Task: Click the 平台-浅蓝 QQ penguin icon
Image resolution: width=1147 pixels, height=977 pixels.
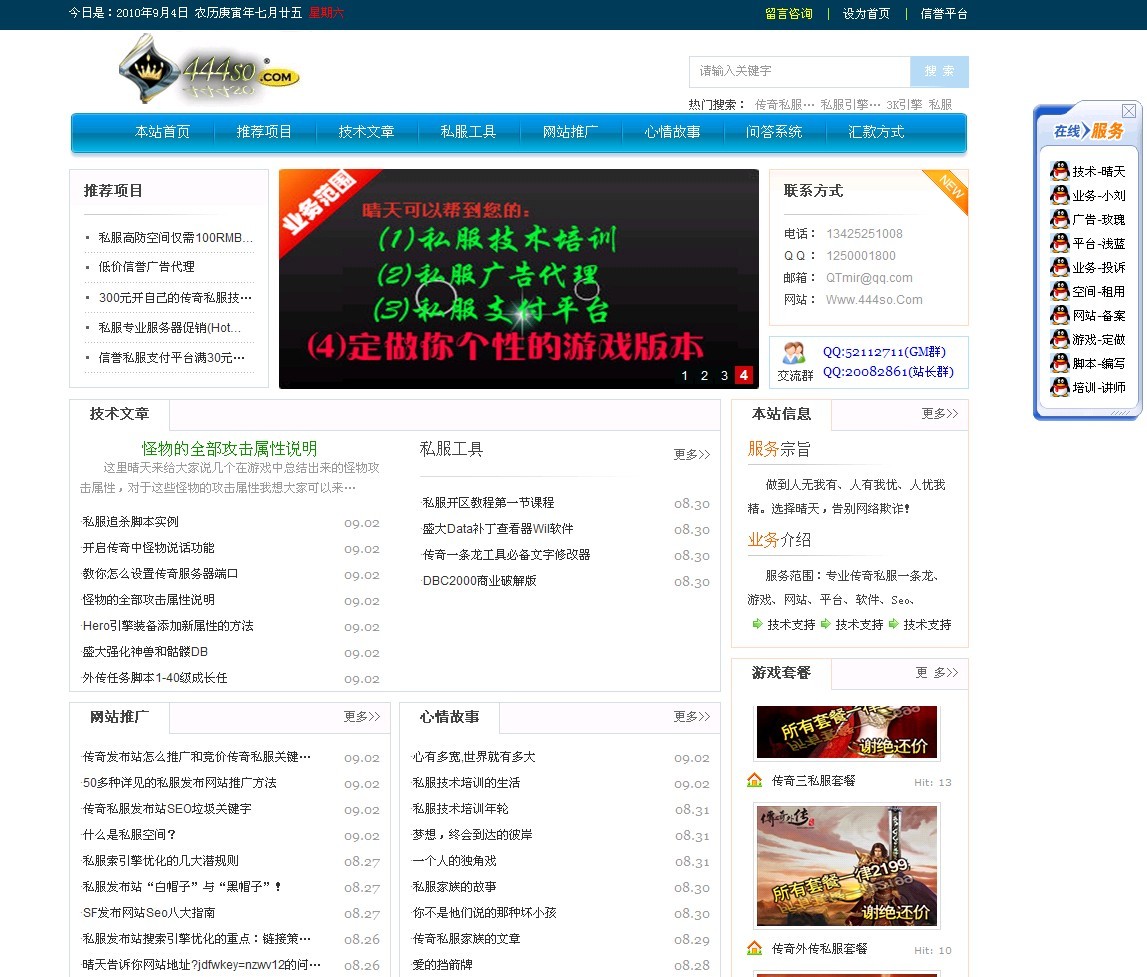Action: click(1059, 243)
